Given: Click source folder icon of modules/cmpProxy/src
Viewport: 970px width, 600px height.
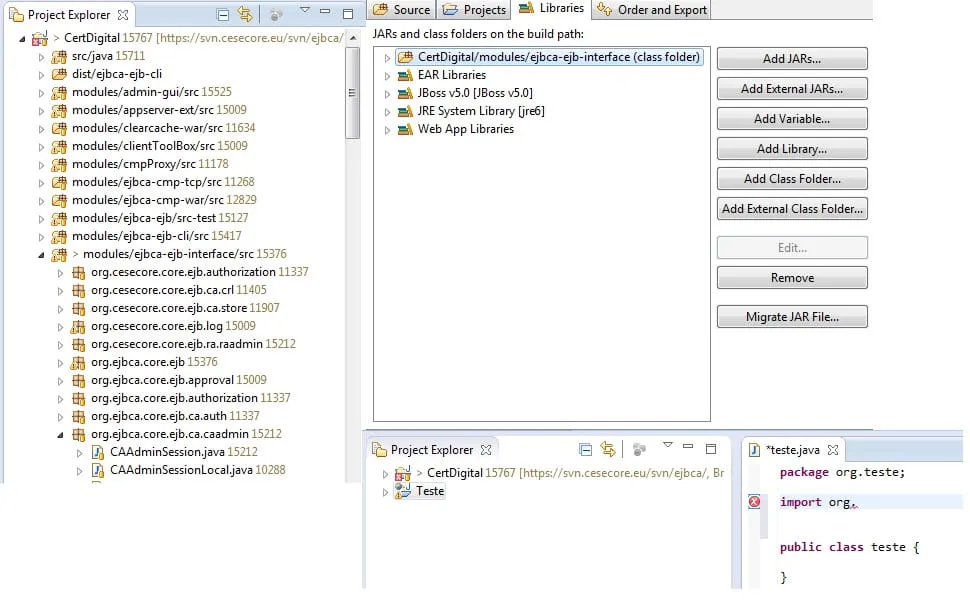Looking at the screenshot, I should (59, 165).
